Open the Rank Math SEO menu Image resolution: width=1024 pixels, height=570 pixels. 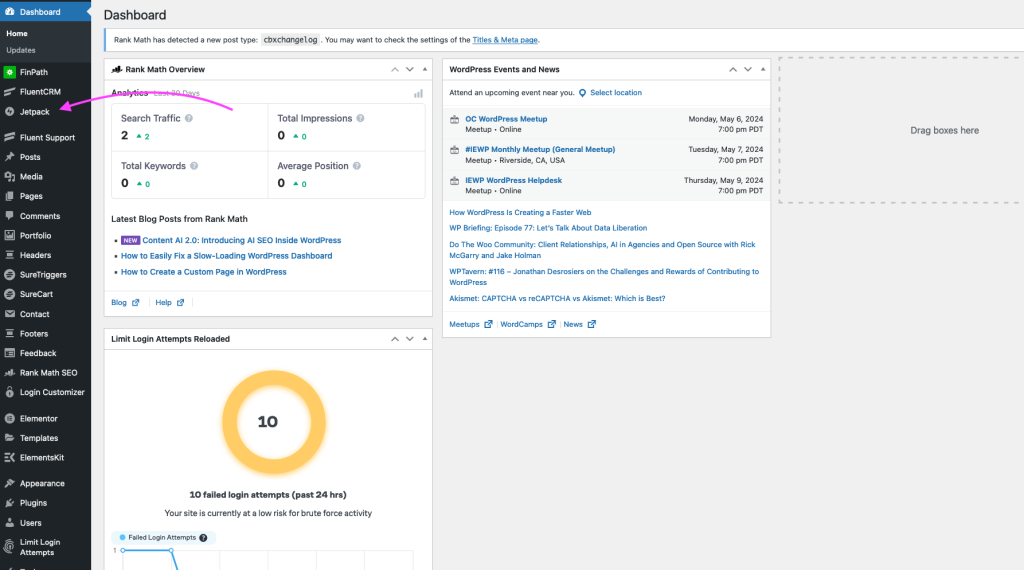click(x=48, y=372)
